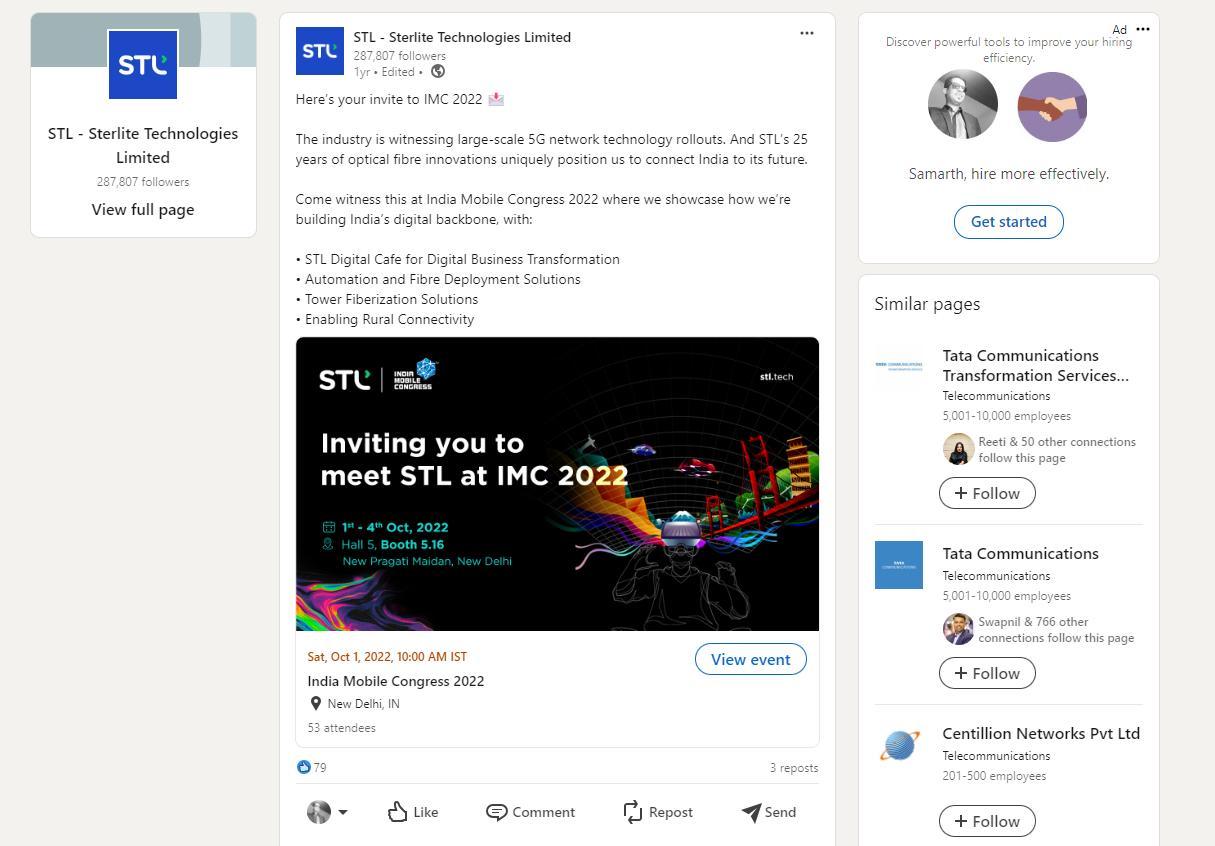Open the react-as profile dropdown arrow
1215x846 pixels.
coord(343,812)
